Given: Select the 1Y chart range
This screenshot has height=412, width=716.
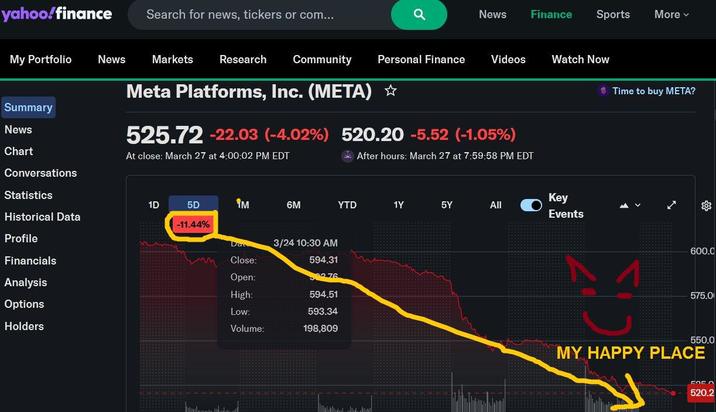Looking at the screenshot, I should 399,205.
